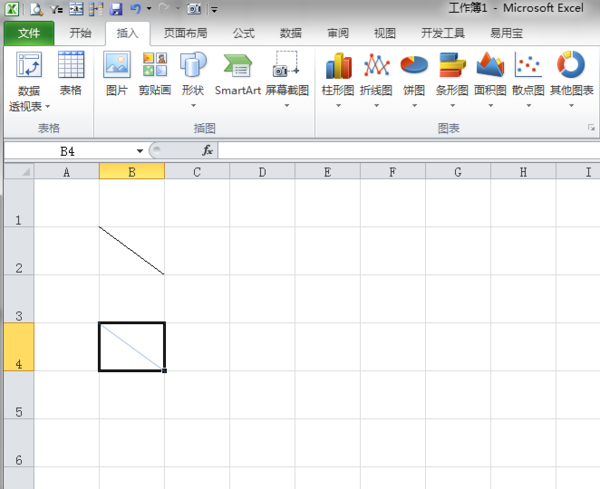Click the print preview icon in title bar
This screenshot has height=489, width=600.
click(36, 9)
